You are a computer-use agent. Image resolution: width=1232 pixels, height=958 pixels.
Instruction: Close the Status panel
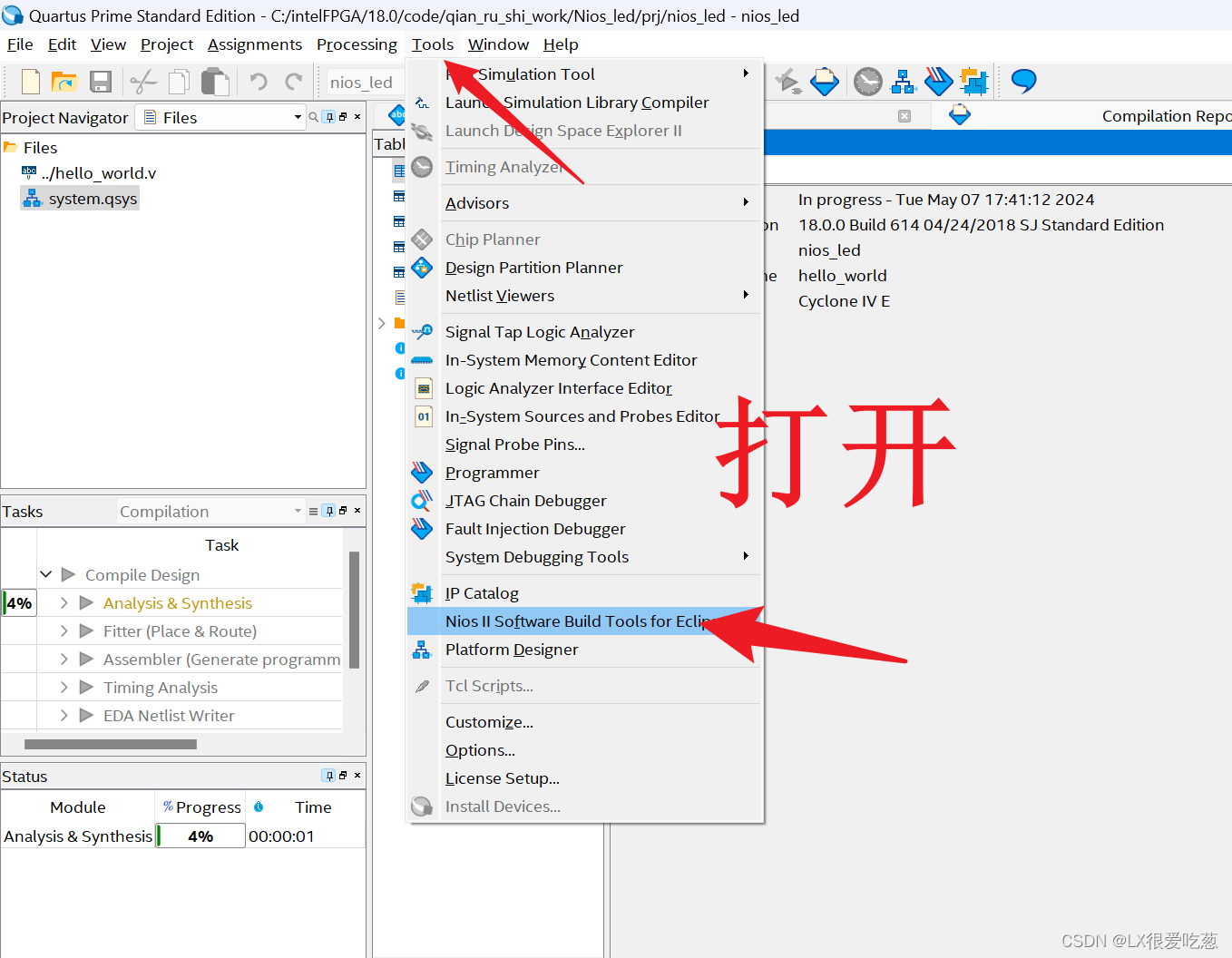357,776
